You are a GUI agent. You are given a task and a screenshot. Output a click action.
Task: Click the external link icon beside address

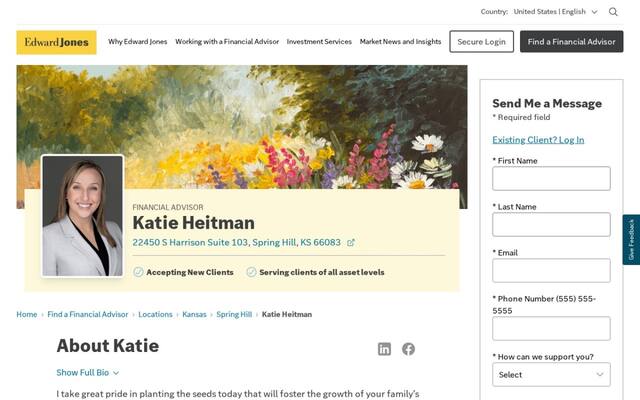[x=351, y=243]
